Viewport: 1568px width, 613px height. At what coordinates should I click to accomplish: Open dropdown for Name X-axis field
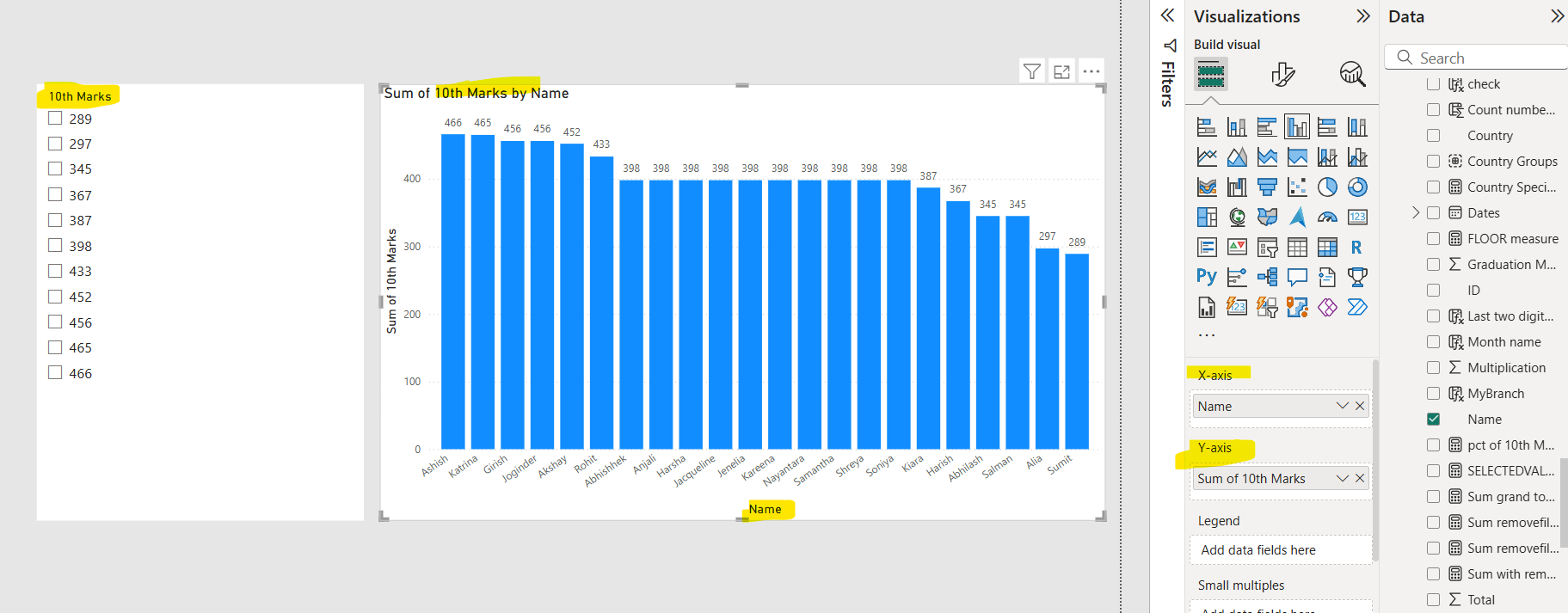point(1342,406)
